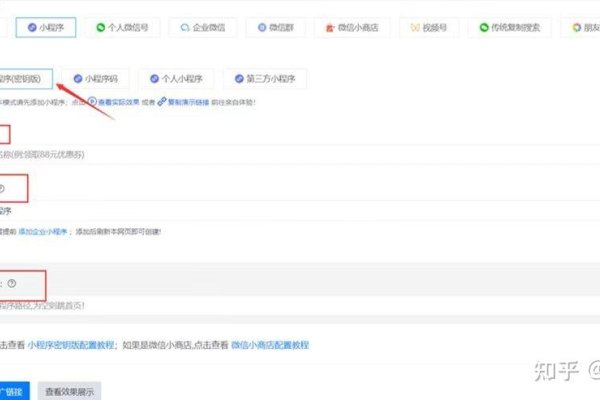600x400 pixels.
Task: Select the 传统复制搜索 tab
Action: click(510, 28)
